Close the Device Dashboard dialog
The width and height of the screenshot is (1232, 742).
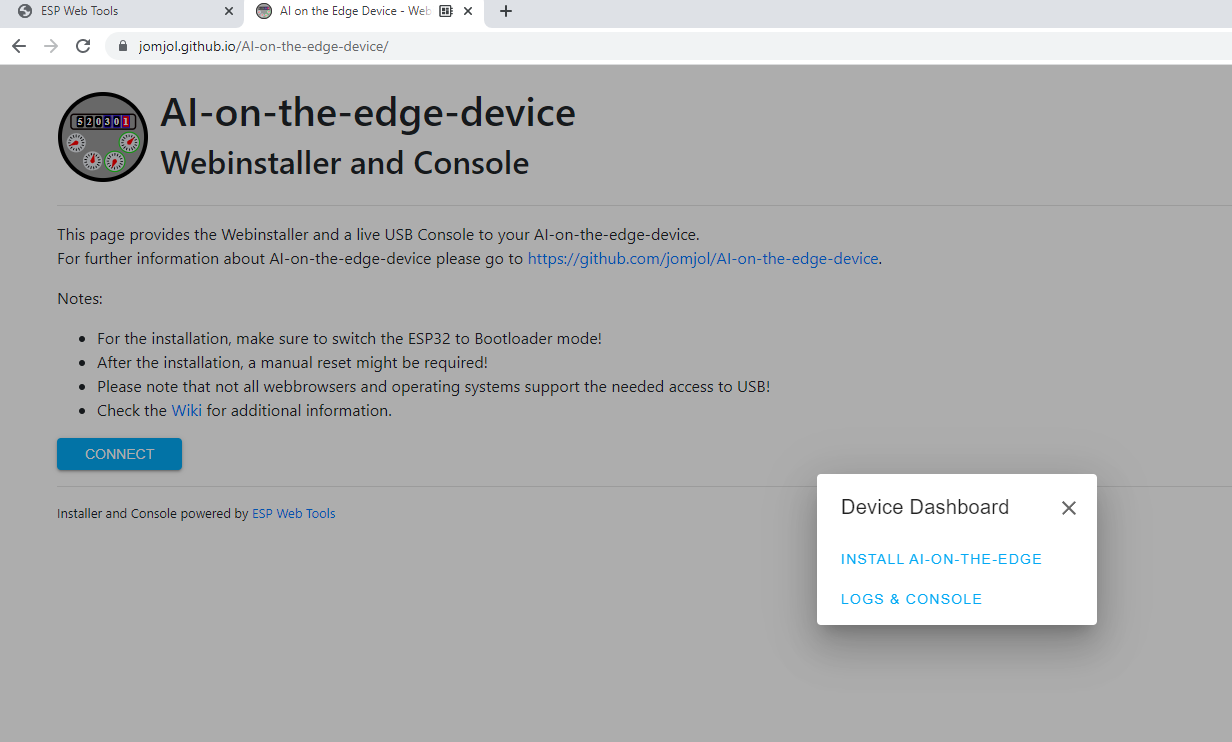[x=1068, y=508]
